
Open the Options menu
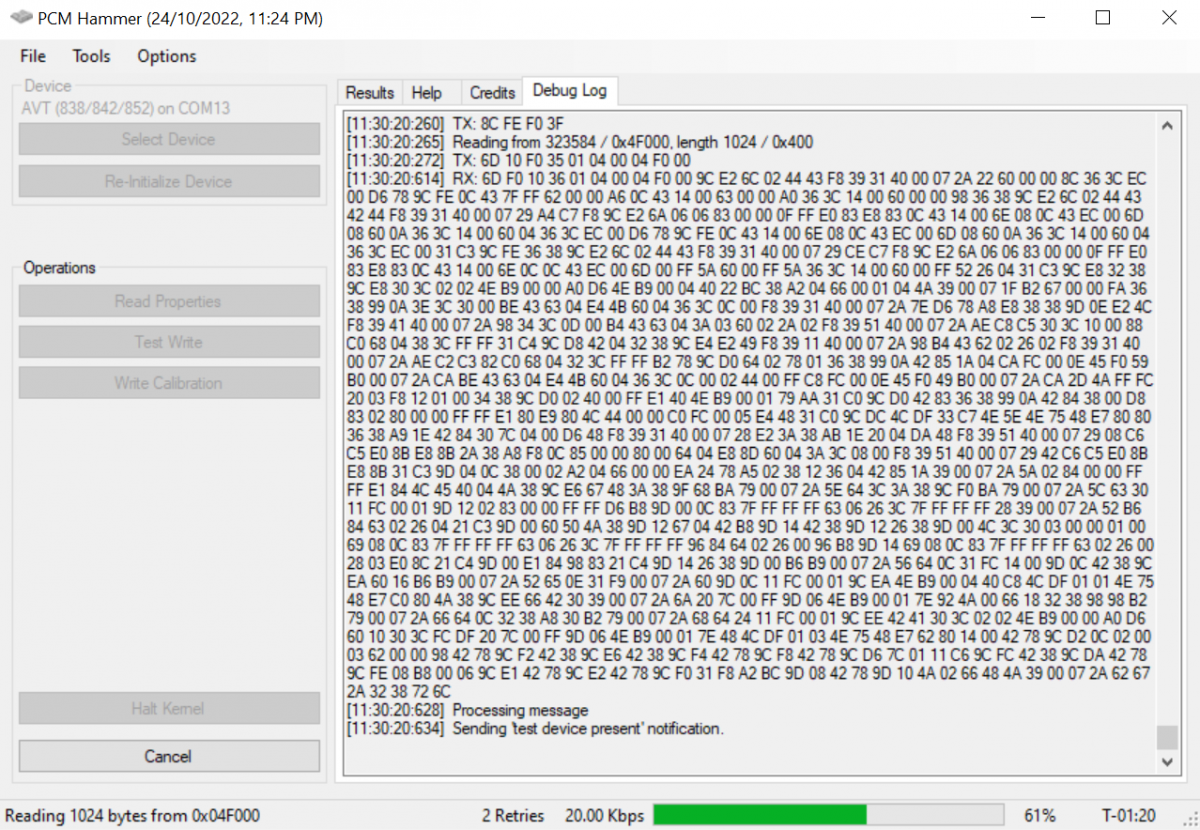point(167,56)
